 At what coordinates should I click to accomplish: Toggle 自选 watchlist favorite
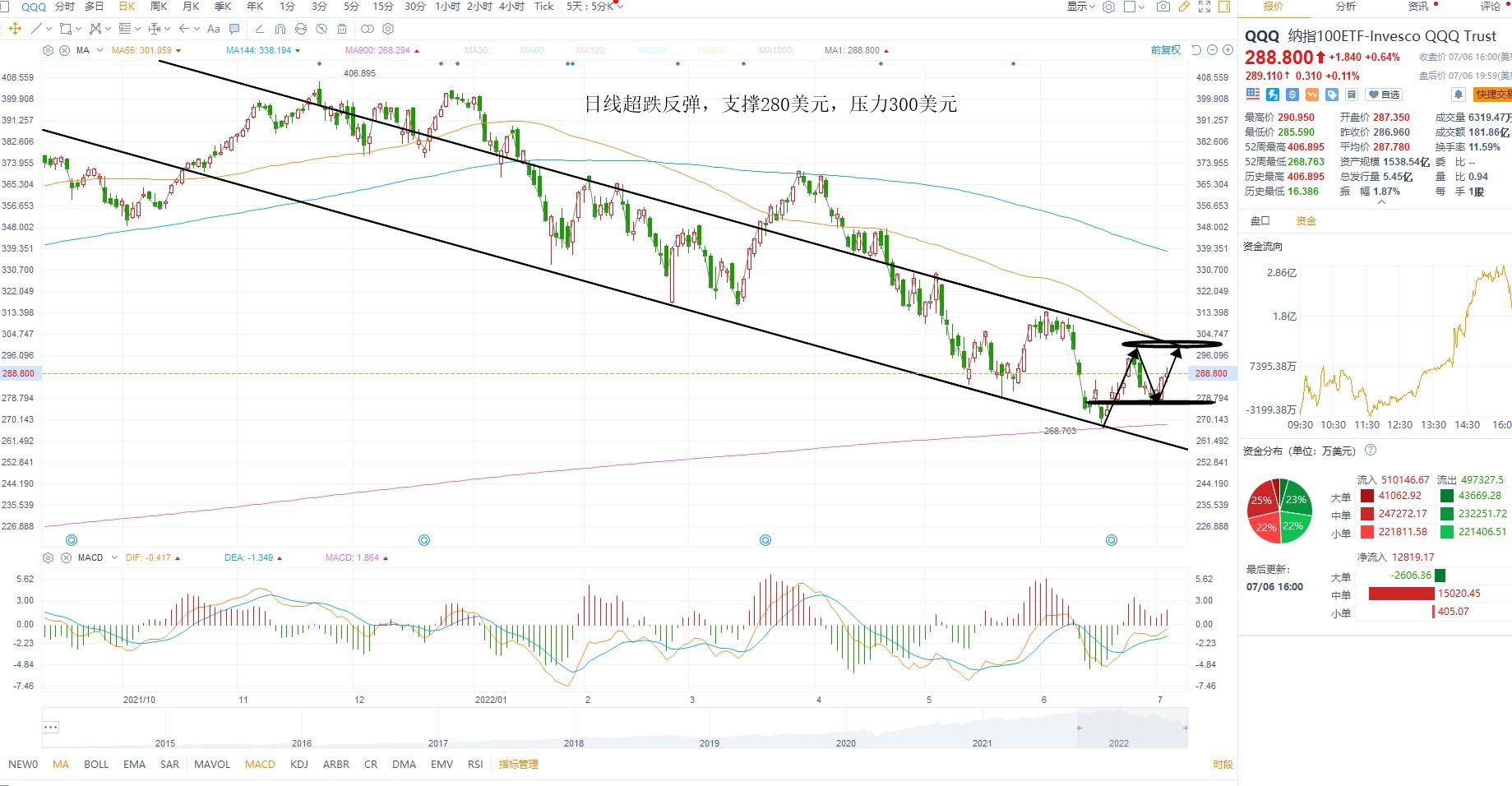coord(1385,95)
